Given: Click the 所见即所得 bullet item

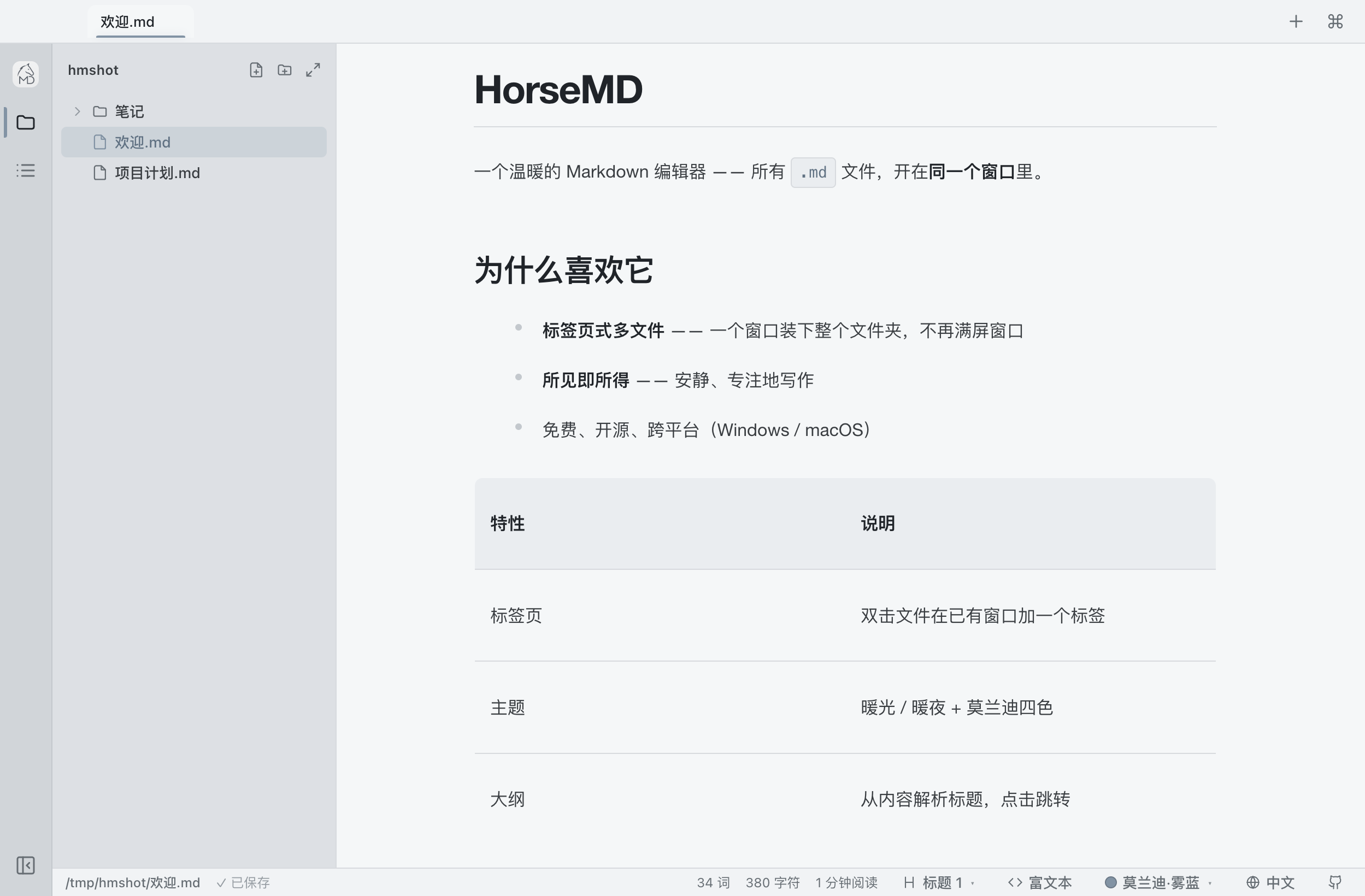Looking at the screenshot, I should point(678,380).
